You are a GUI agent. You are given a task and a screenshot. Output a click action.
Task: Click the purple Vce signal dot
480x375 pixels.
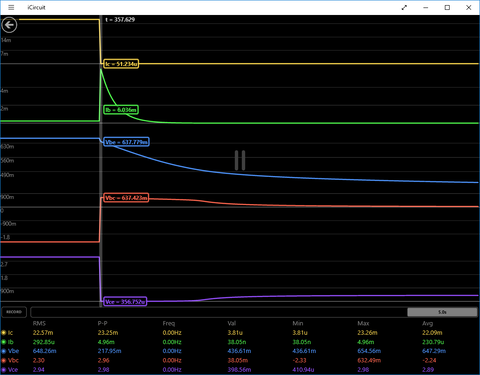(x=4, y=370)
